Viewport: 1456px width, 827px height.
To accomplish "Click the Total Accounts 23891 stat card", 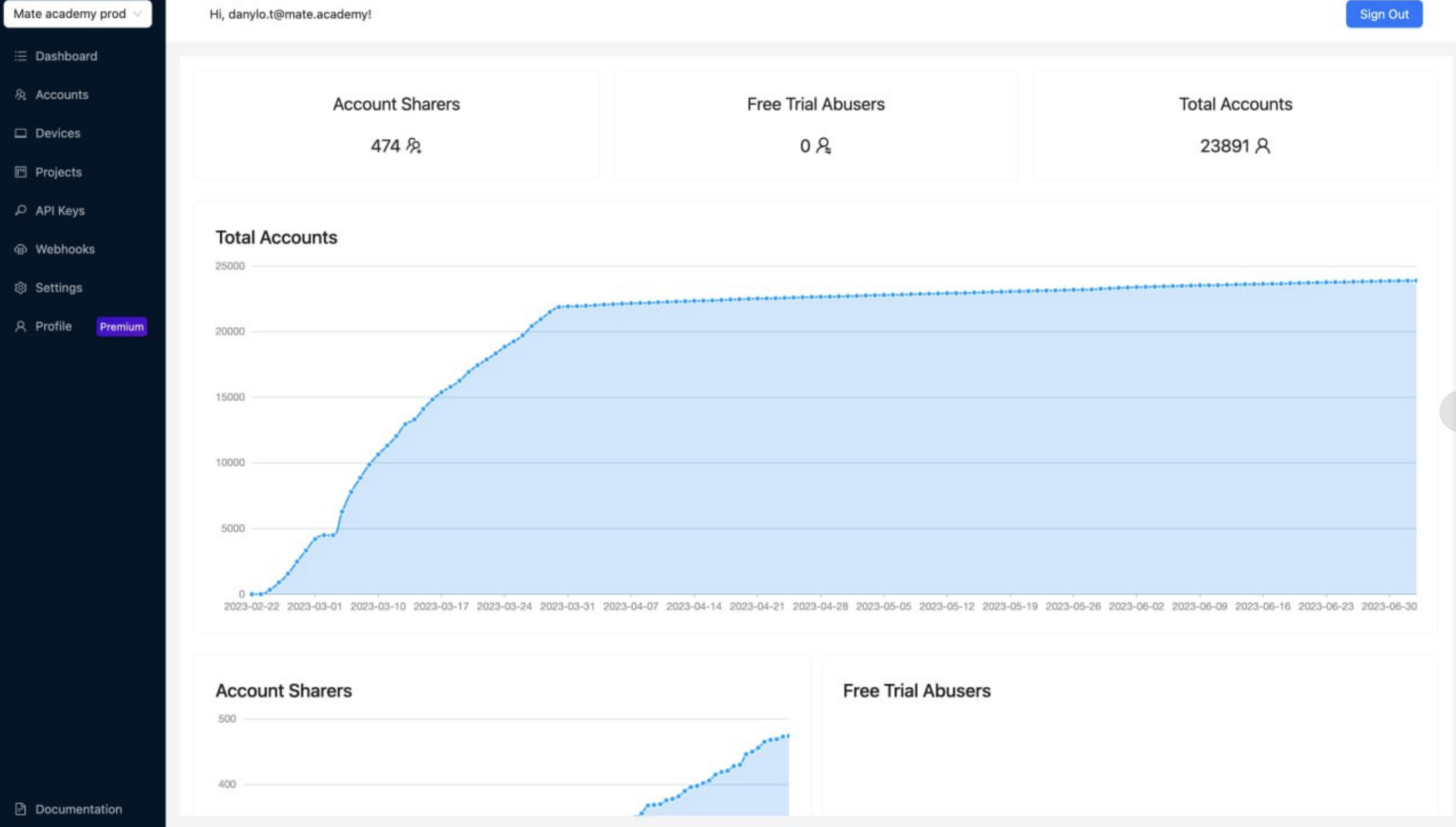I will [x=1235, y=125].
